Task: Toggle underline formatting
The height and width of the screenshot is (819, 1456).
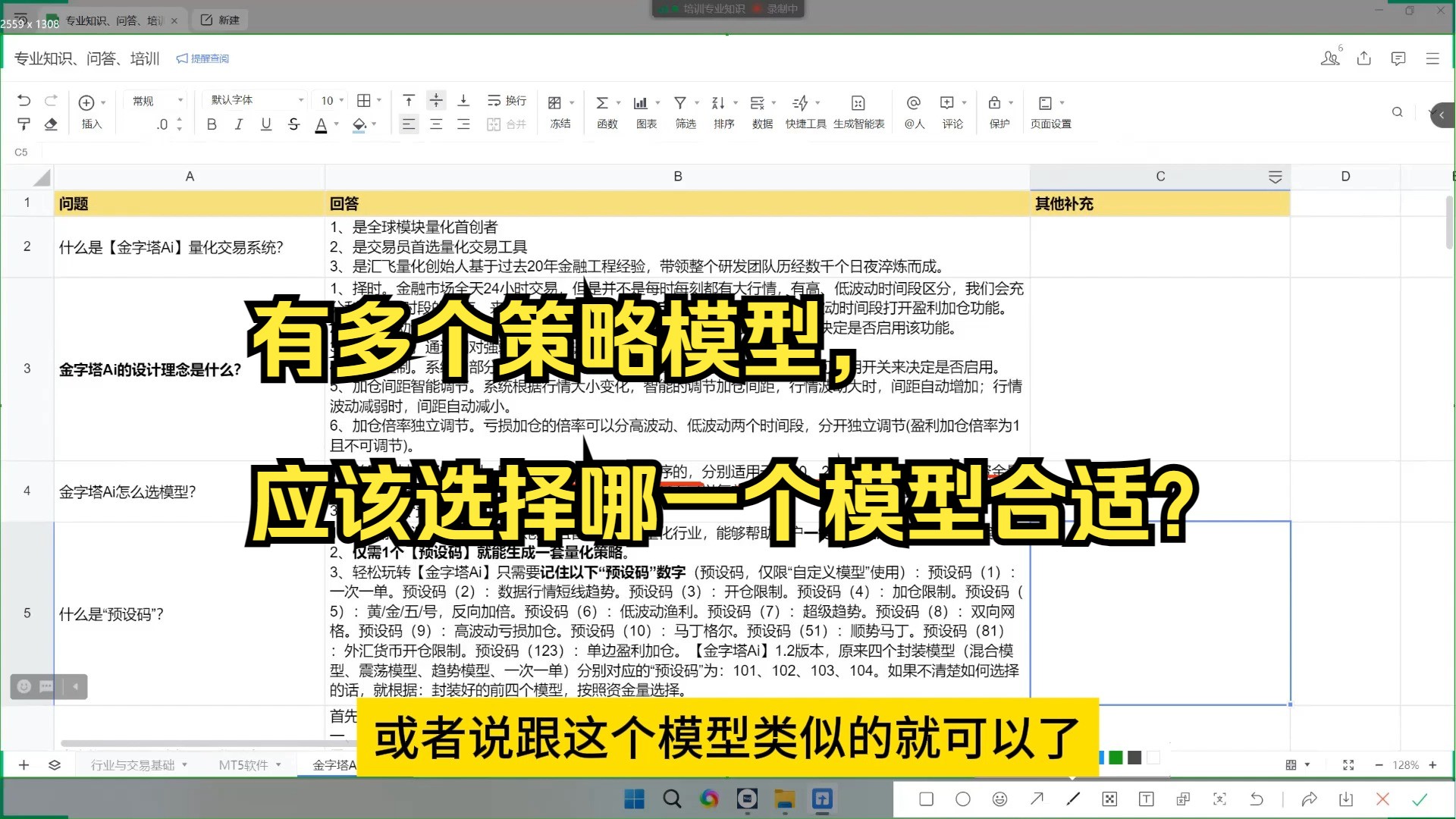Action: tap(266, 124)
